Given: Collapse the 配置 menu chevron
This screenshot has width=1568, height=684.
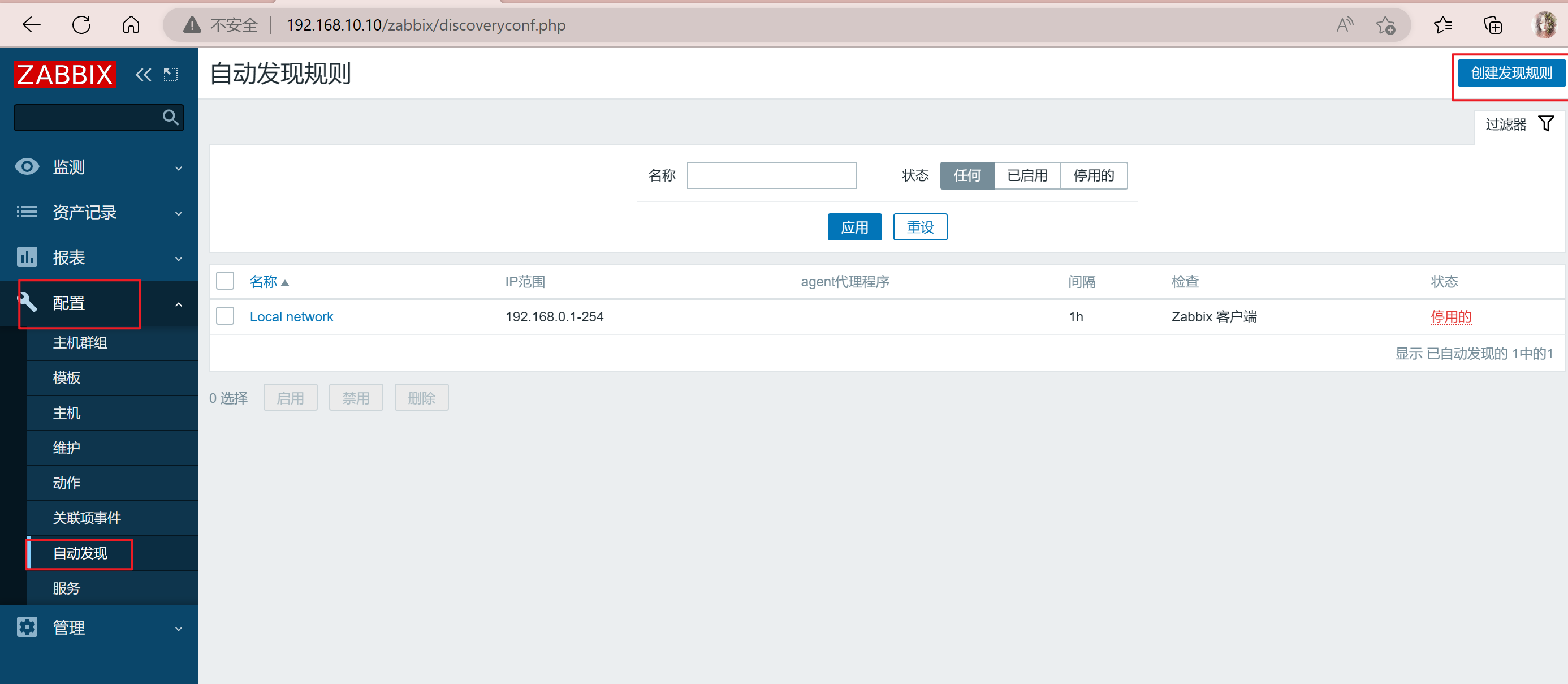Looking at the screenshot, I should click(x=178, y=304).
